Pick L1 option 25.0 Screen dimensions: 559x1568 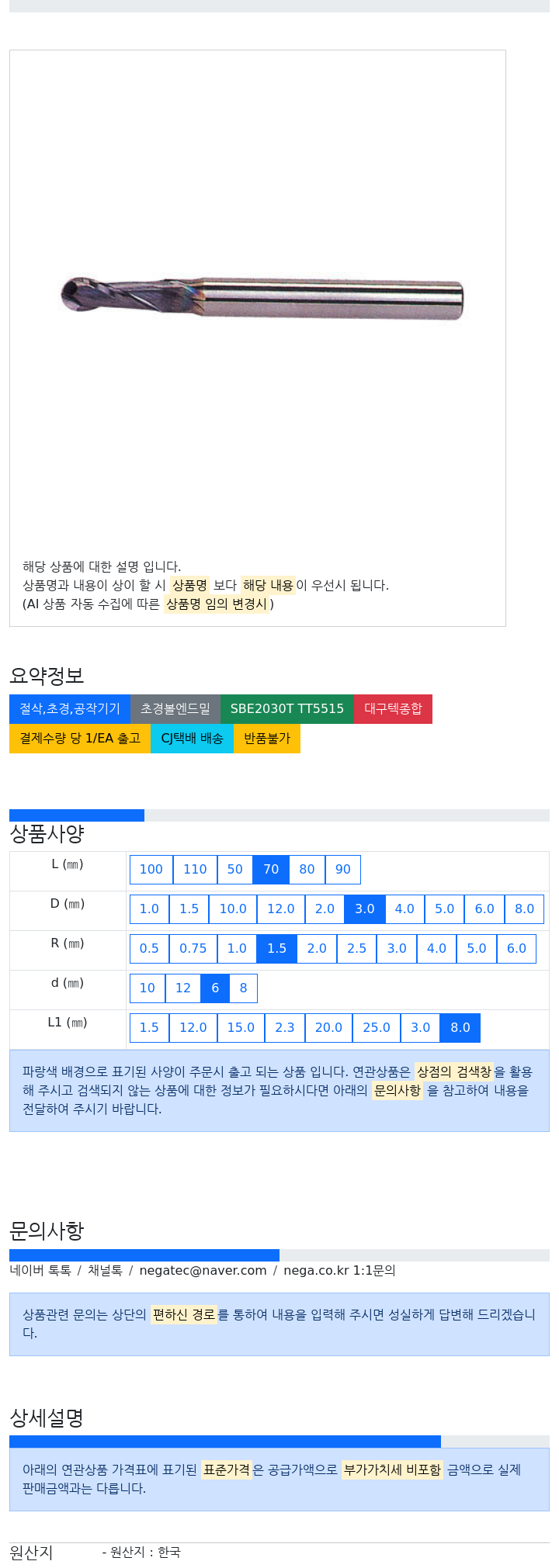(x=377, y=1028)
